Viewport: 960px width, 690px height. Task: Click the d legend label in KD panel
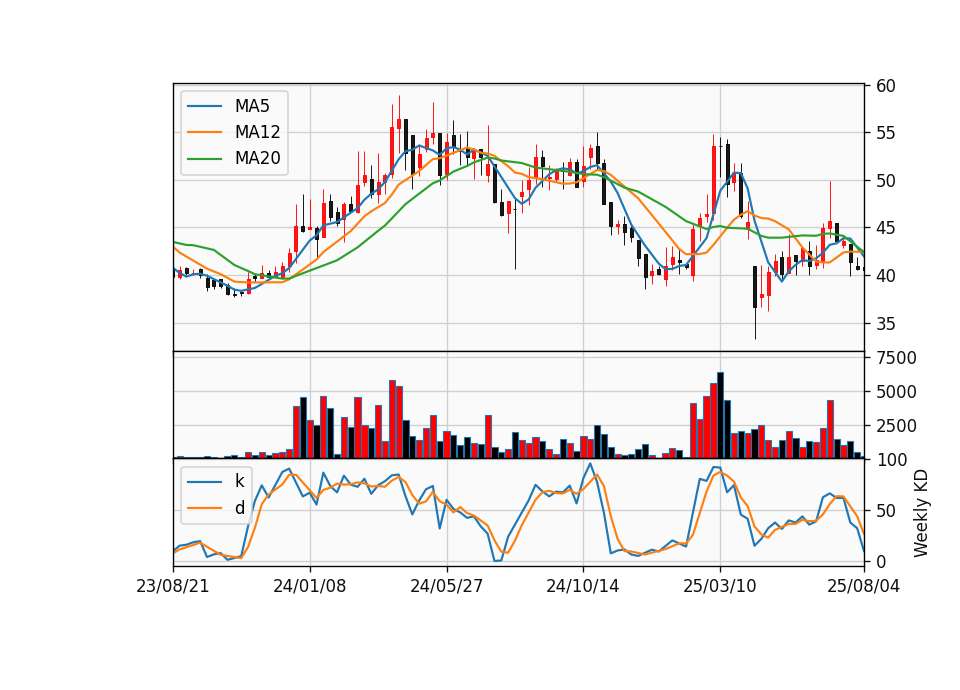239,508
